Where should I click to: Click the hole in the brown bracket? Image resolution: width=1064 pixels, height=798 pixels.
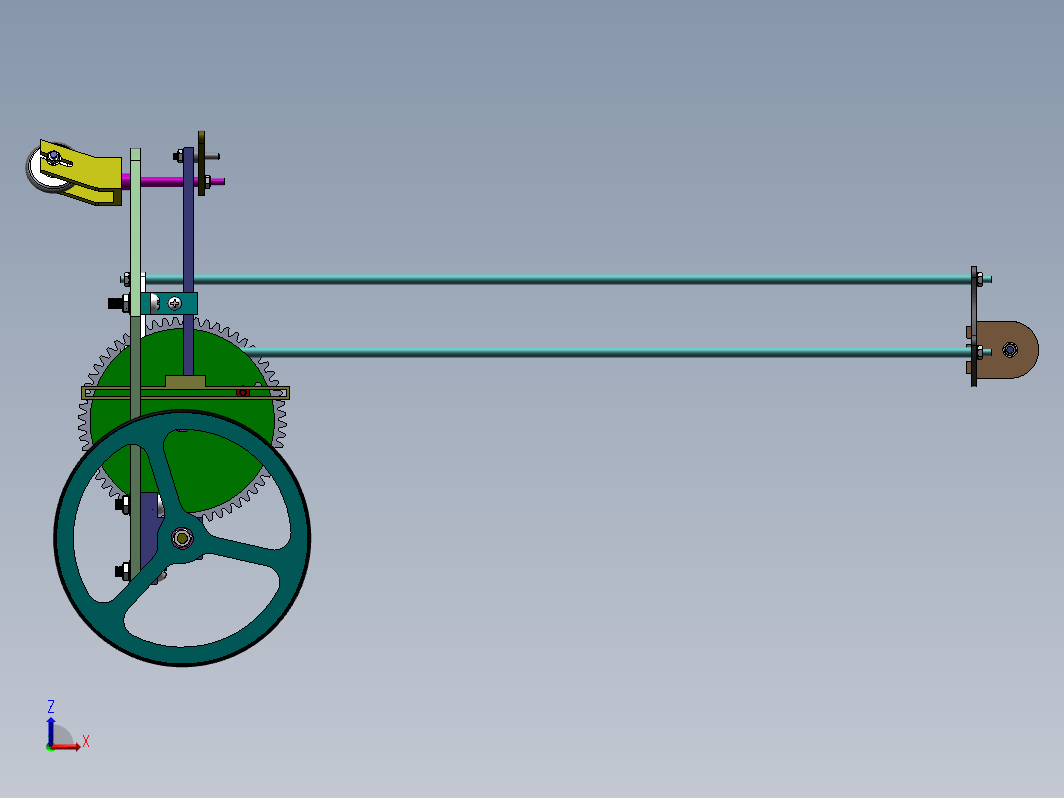(1010, 350)
